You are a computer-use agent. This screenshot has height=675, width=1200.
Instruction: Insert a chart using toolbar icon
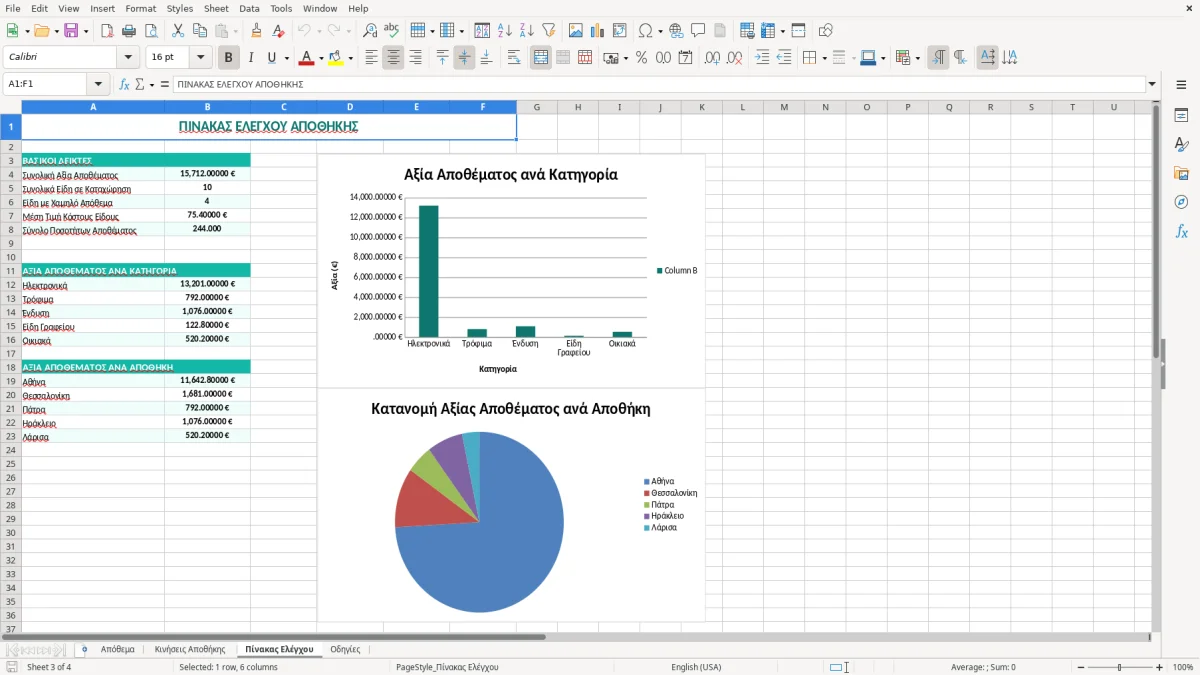[598, 31]
